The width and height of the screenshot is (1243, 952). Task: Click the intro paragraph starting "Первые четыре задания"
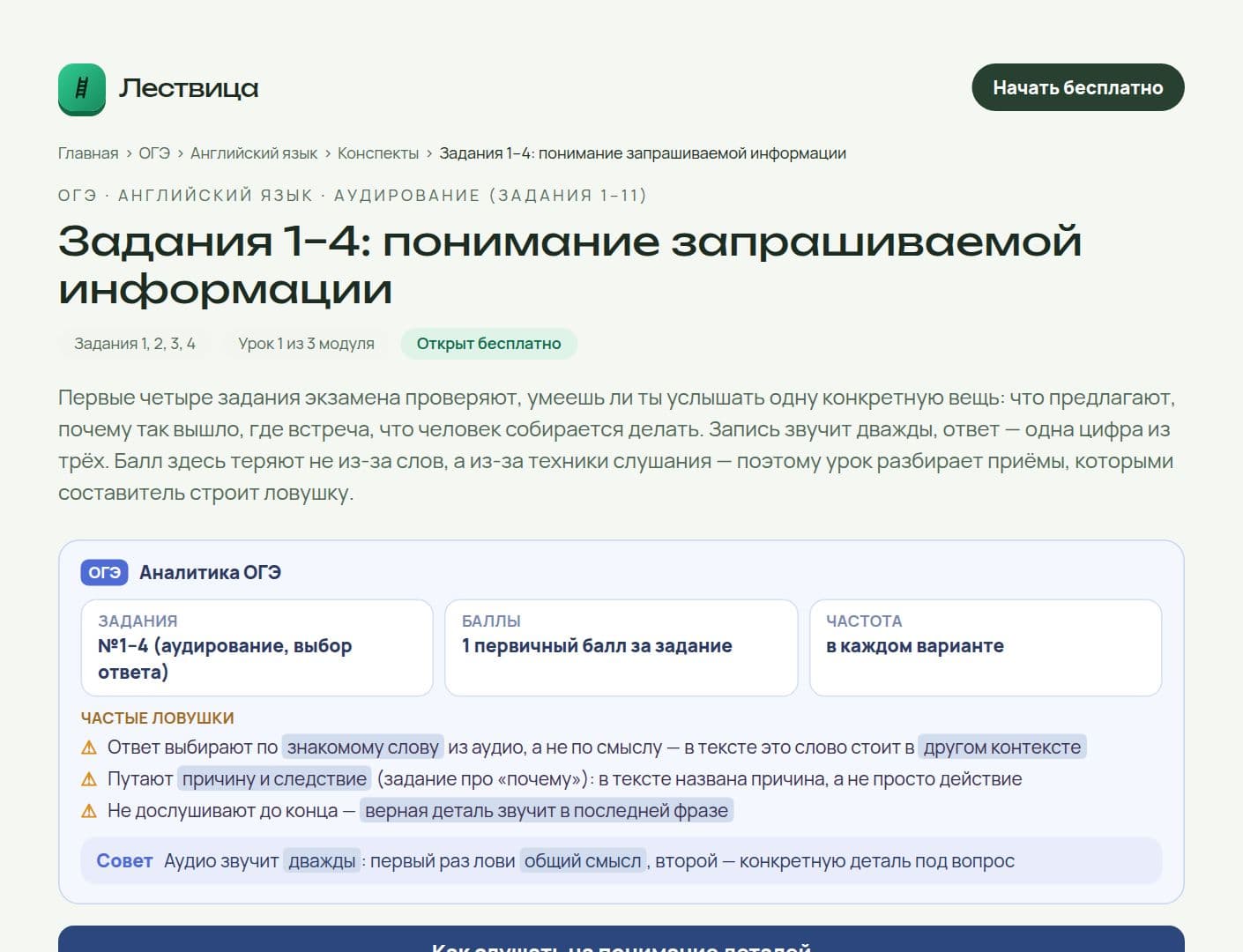pos(617,445)
